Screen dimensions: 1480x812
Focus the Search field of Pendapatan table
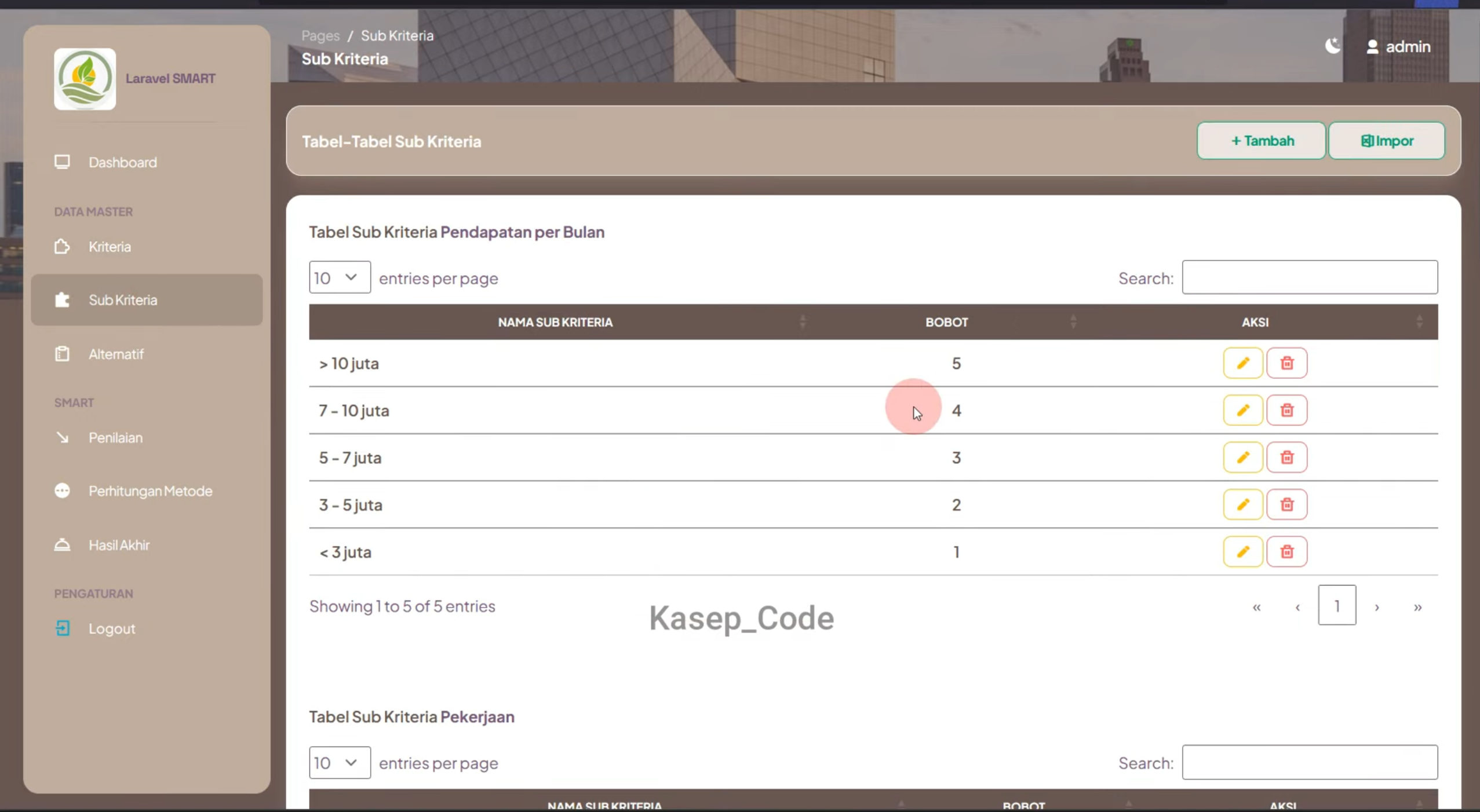click(x=1310, y=277)
